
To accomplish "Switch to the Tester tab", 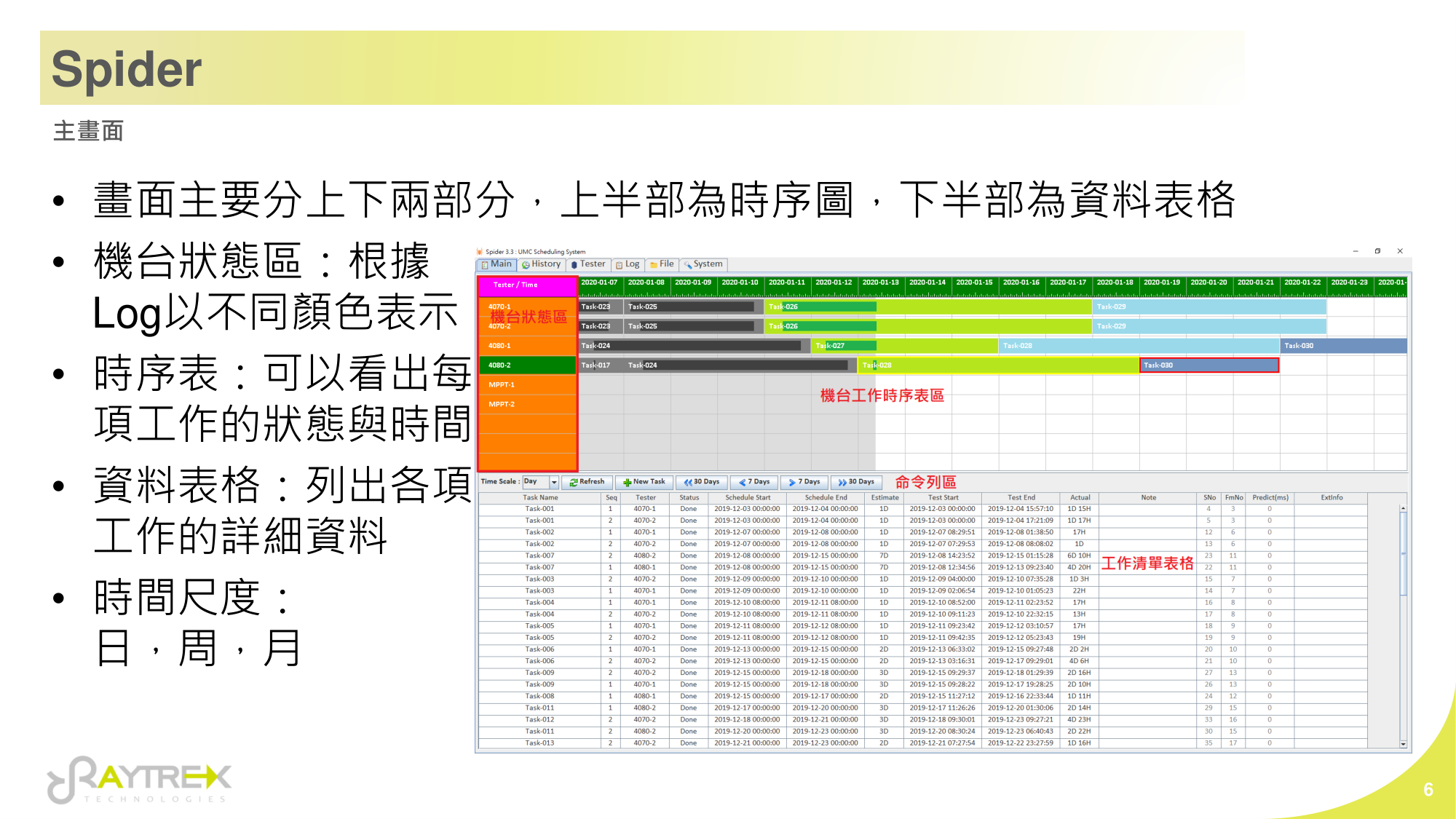I will click(x=588, y=264).
